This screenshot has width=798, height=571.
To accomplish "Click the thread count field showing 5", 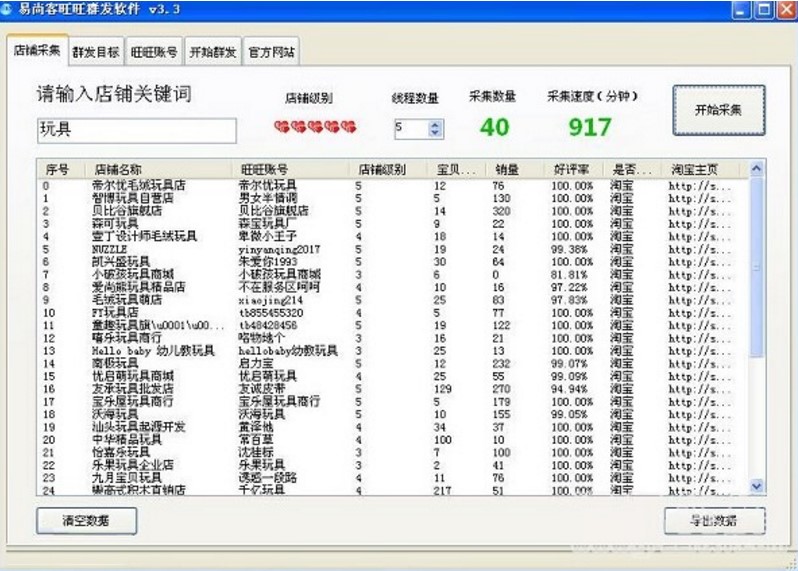I will (x=411, y=129).
